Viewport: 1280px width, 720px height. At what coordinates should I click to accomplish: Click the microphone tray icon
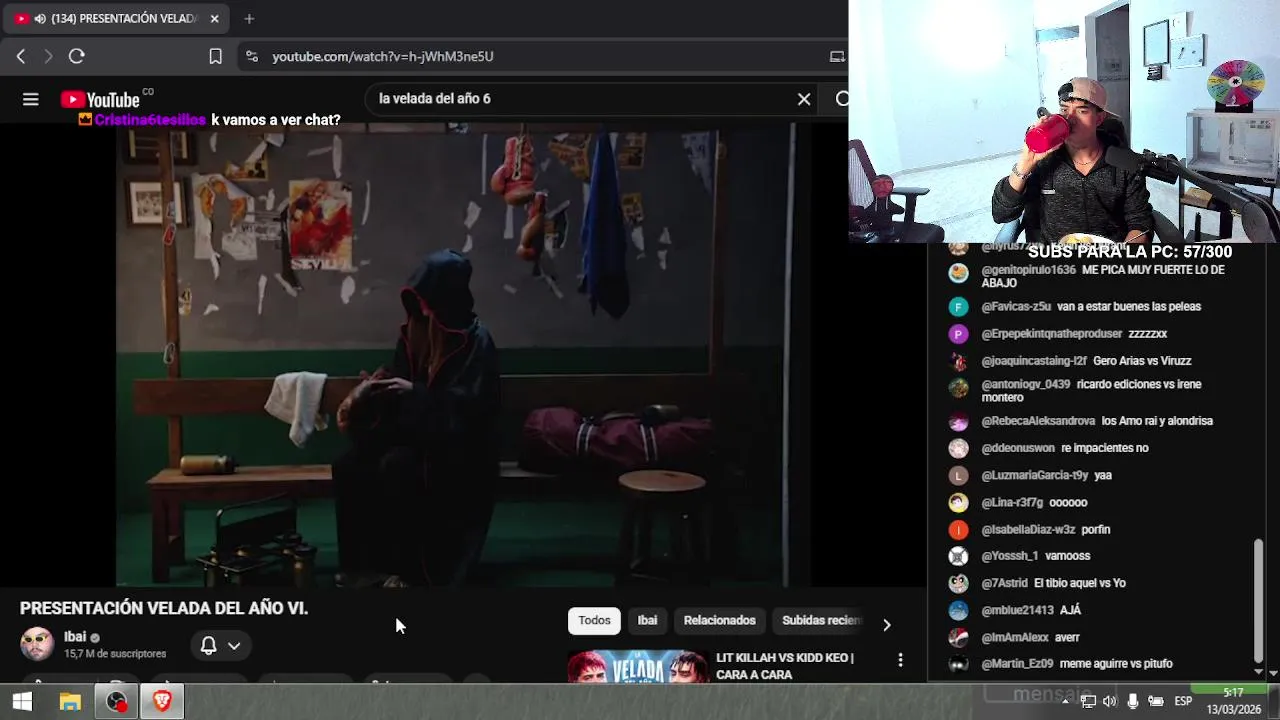(x=1133, y=702)
